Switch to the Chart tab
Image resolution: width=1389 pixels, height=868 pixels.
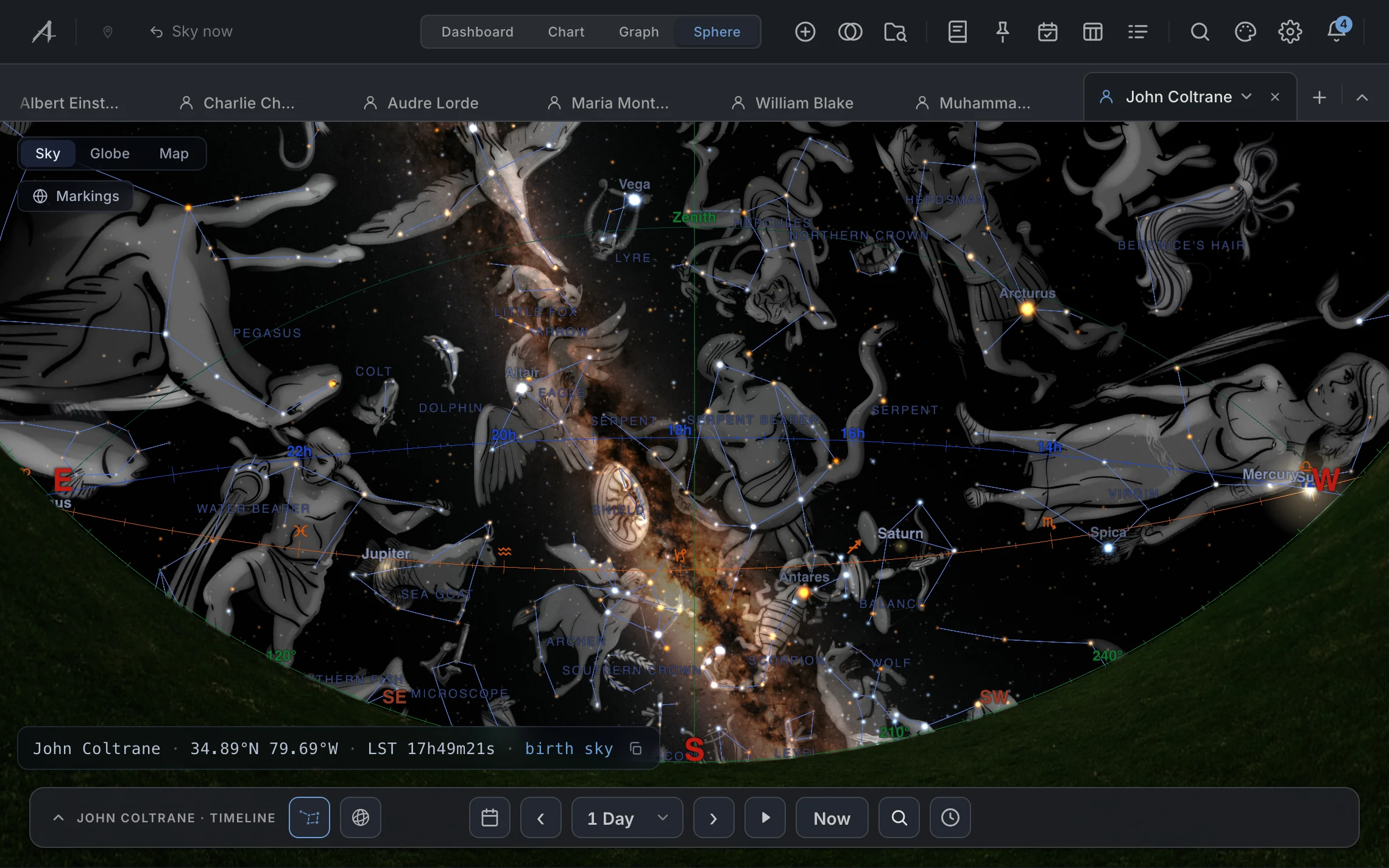566,32
